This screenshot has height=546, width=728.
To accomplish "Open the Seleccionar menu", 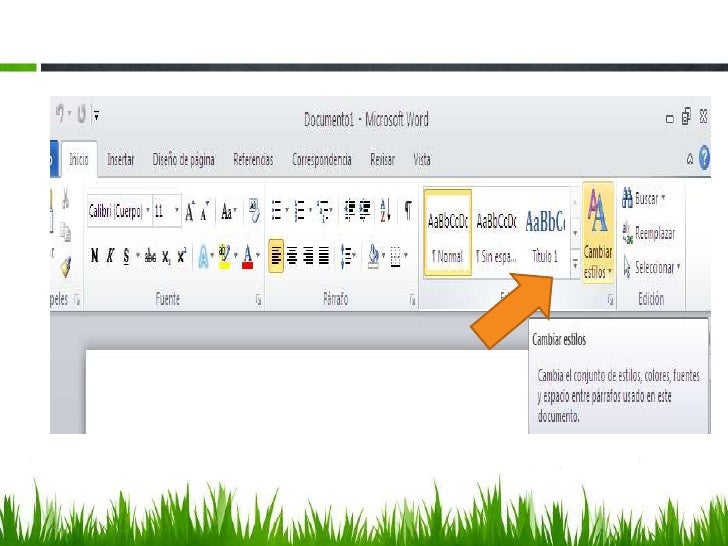I will pos(652,267).
